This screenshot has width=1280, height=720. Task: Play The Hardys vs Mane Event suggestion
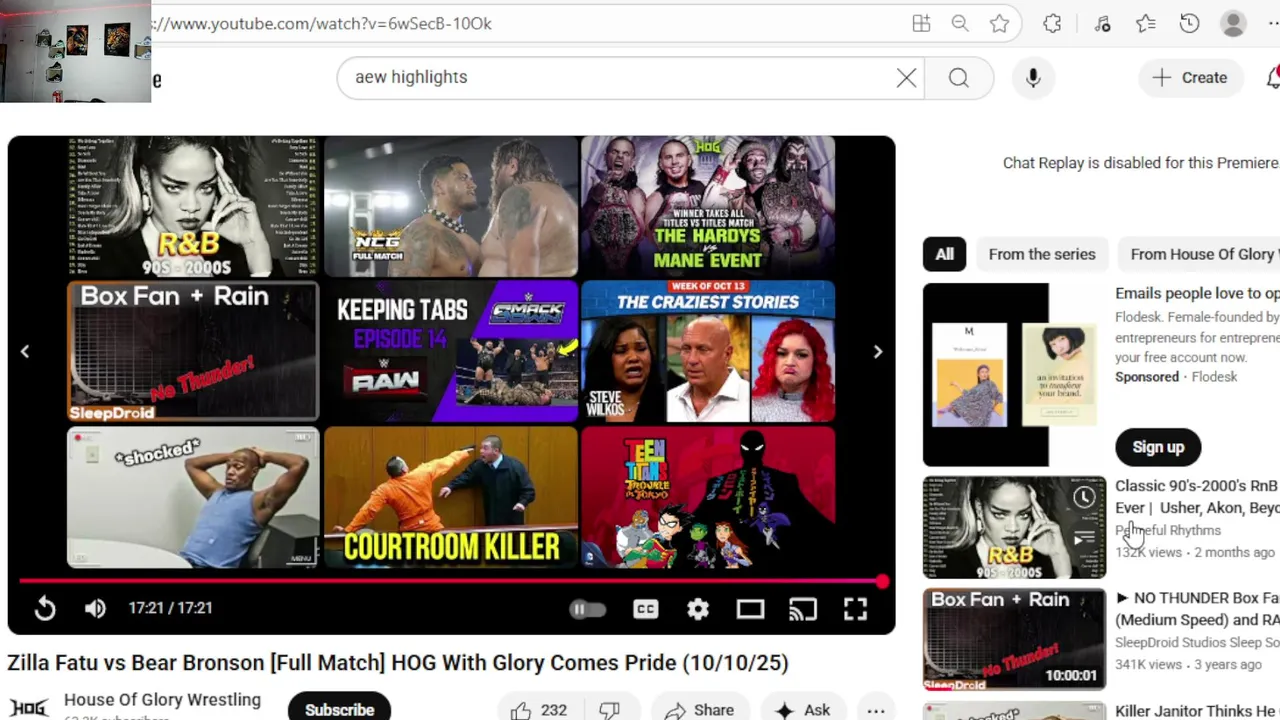pos(708,207)
